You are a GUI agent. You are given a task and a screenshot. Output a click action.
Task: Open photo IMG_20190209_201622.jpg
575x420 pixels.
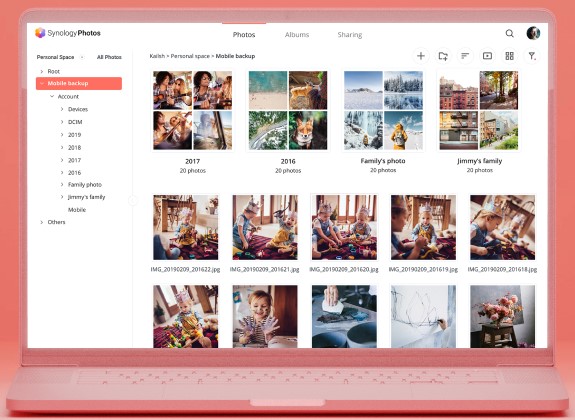[x=186, y=227]
